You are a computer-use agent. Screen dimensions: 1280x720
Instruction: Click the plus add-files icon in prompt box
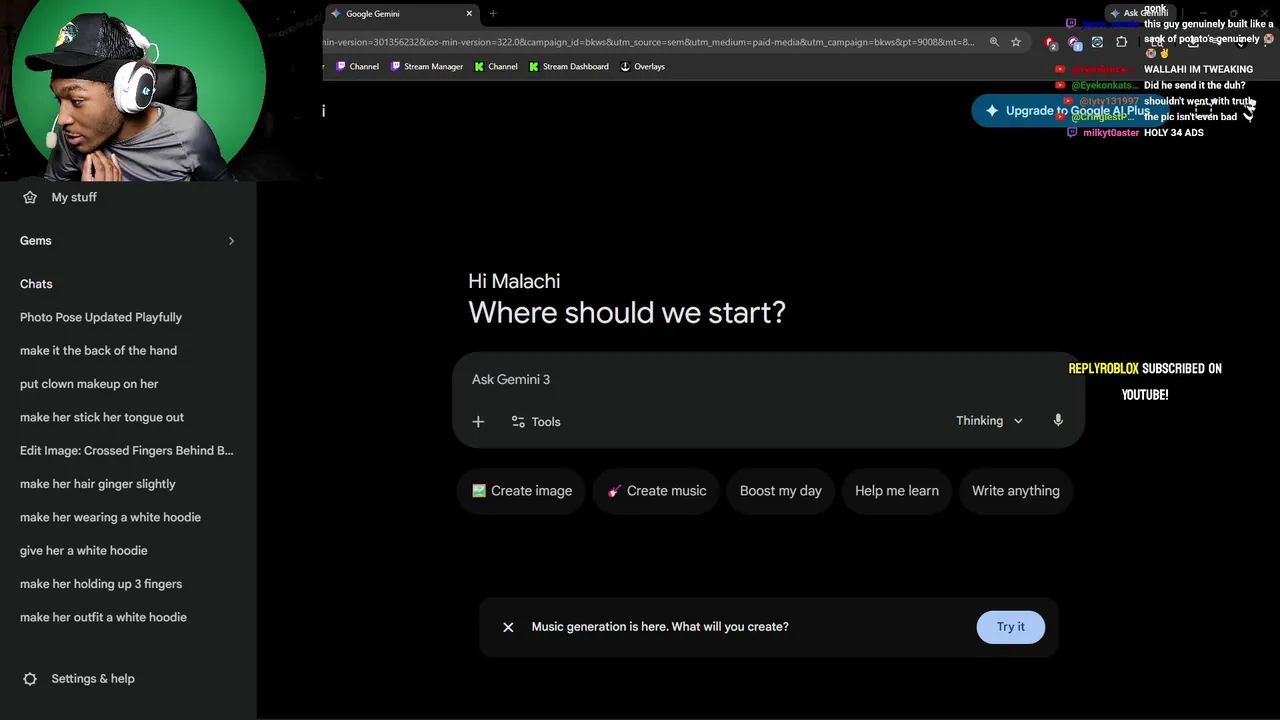coord(478,422)
